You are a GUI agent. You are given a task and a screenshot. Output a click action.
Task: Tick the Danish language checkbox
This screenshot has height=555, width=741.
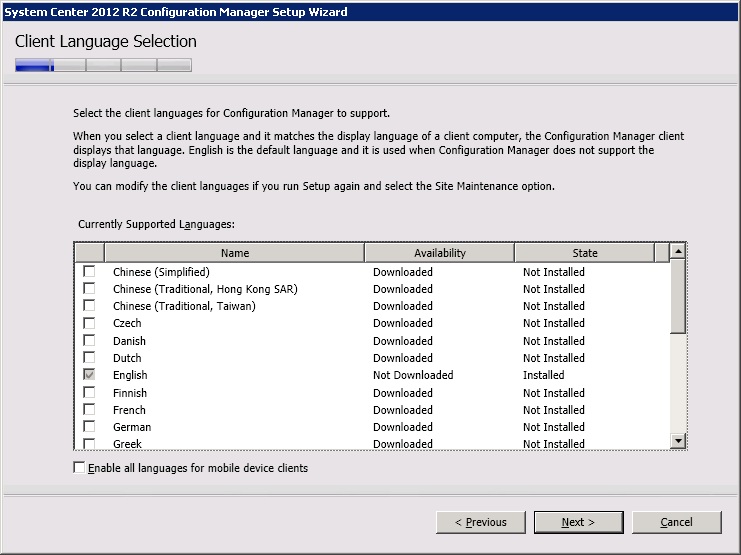tap(90, 341)
